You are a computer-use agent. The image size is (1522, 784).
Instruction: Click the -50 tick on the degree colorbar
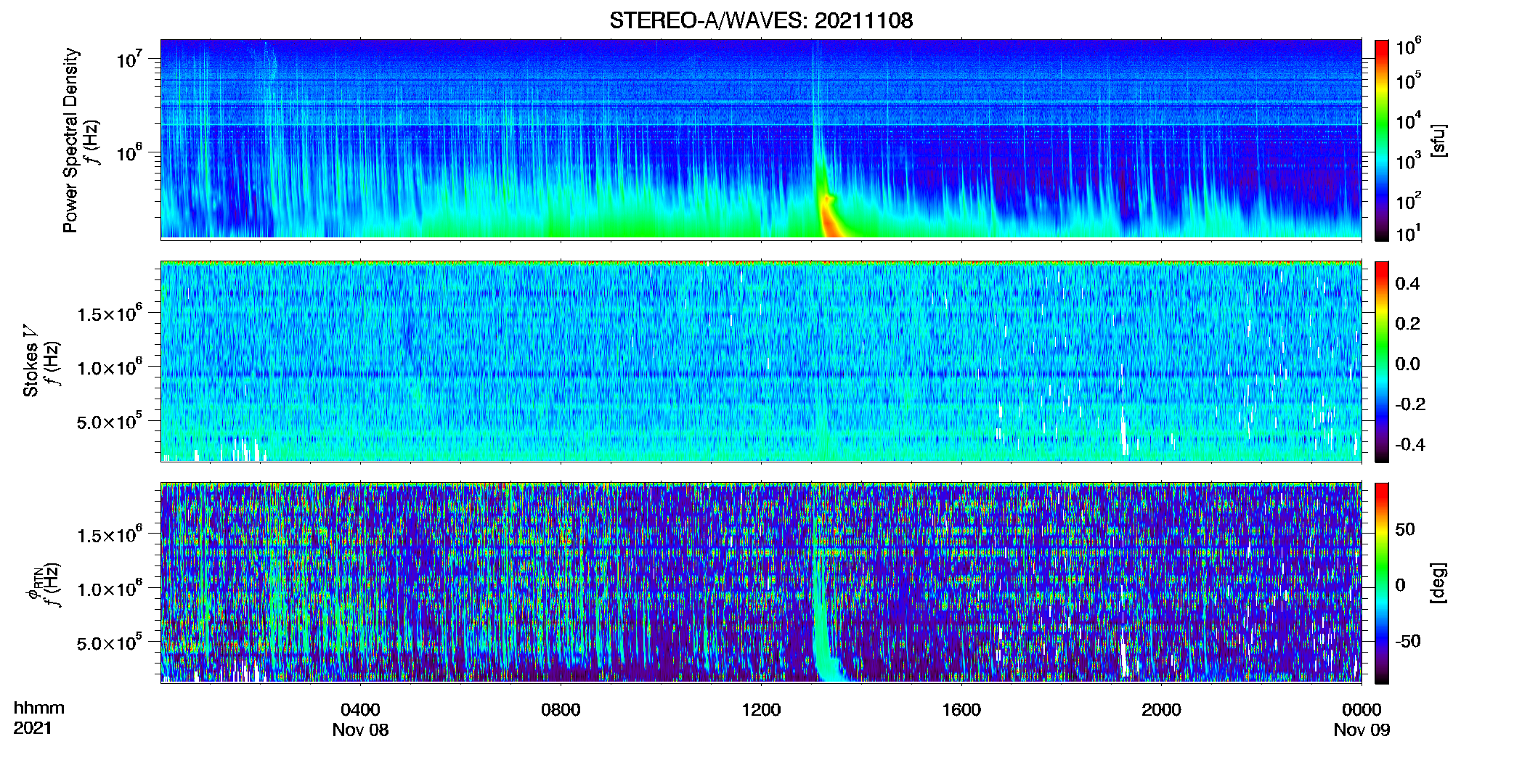point(1408,641)
